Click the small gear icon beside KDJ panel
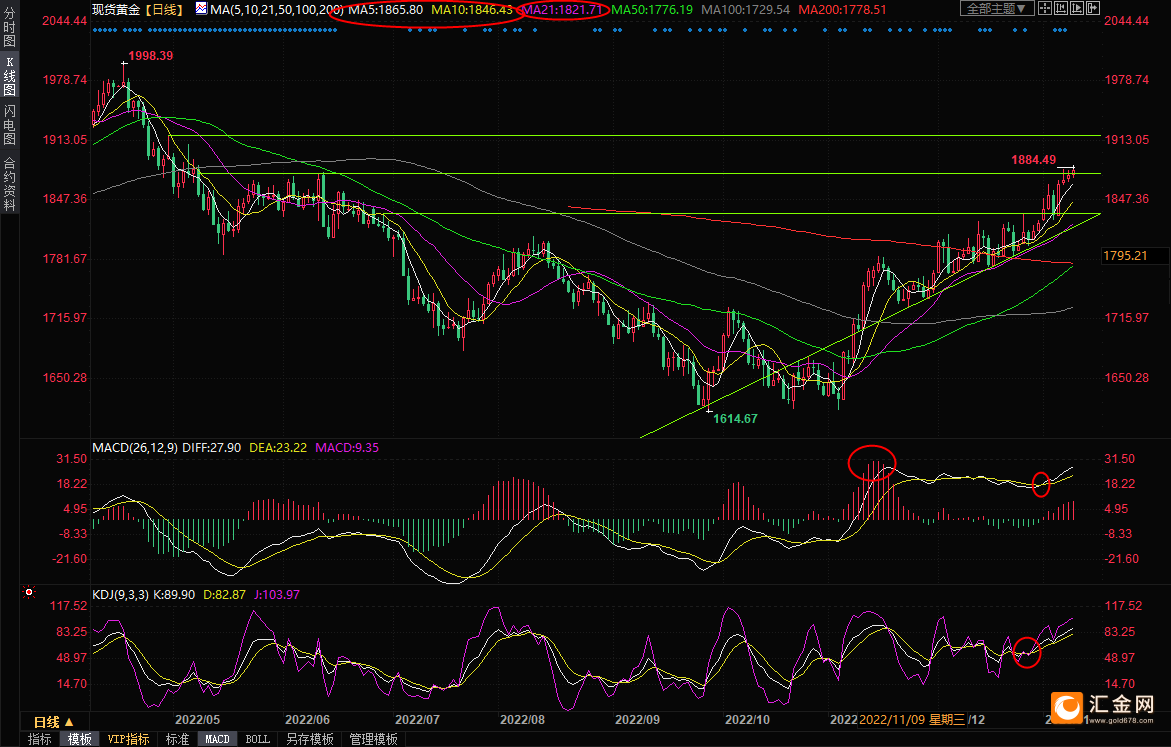 [29, 593]
